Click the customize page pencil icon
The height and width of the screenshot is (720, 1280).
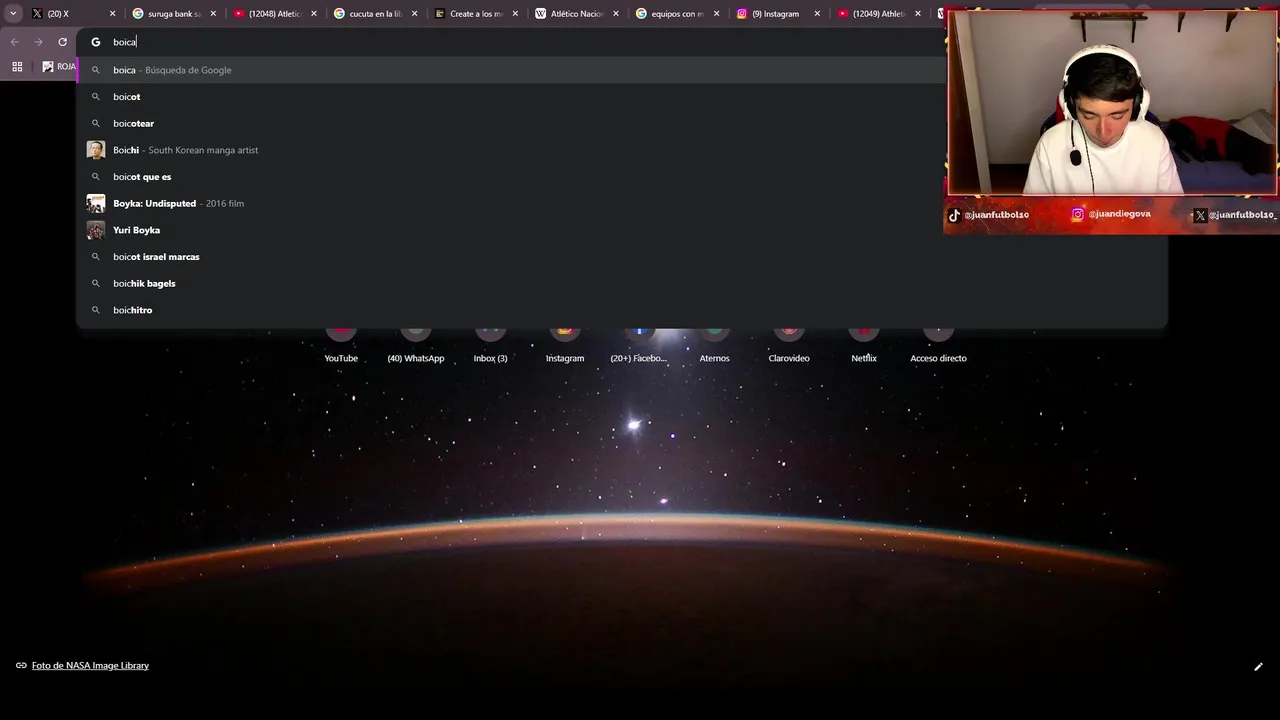point(1258,667)
